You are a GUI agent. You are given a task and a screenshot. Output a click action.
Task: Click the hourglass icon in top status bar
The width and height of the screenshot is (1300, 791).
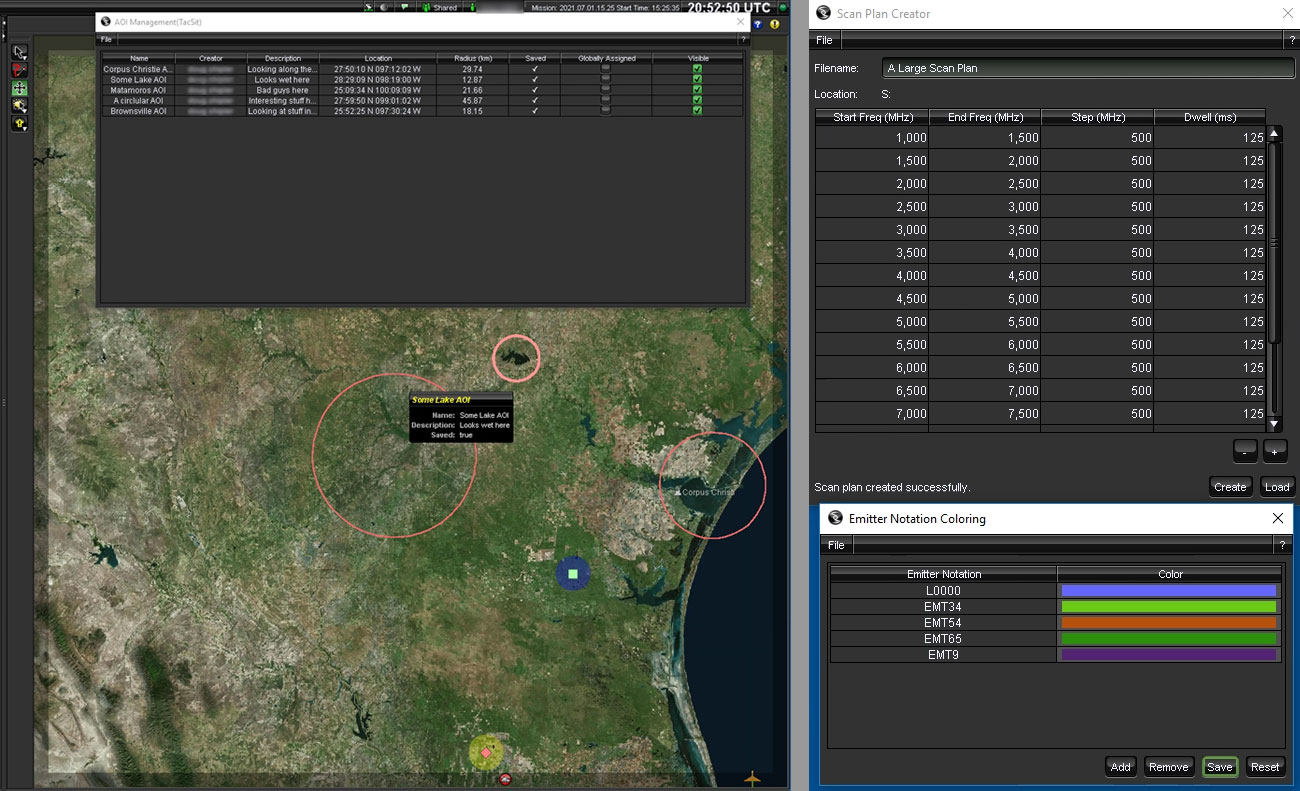click(368, 7)
